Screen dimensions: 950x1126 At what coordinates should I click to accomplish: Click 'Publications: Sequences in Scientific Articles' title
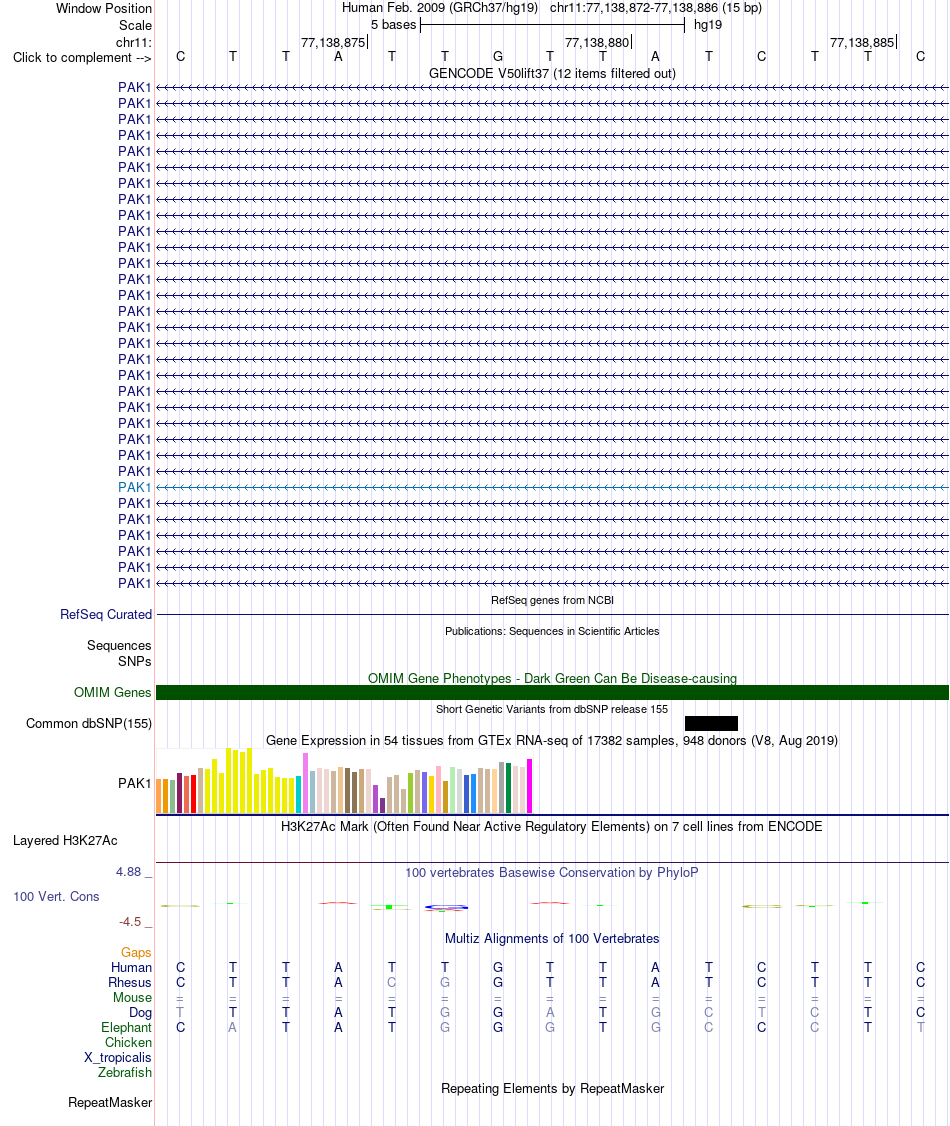[x=552, y=631]
